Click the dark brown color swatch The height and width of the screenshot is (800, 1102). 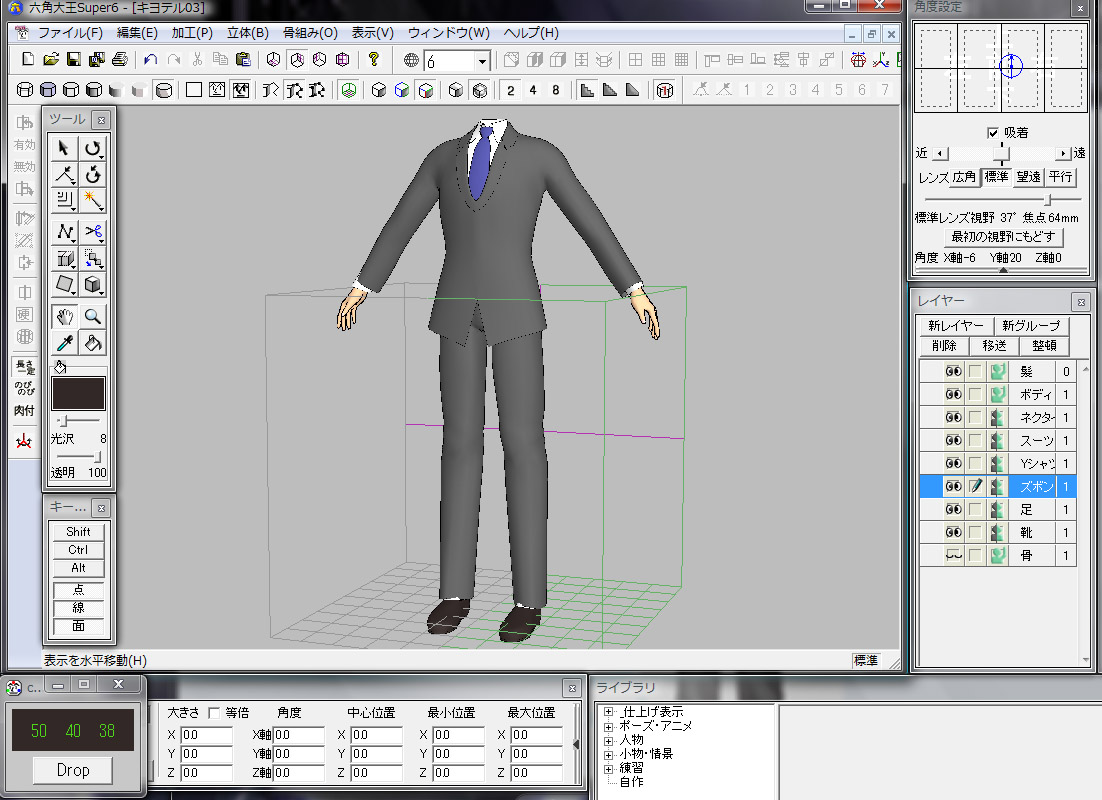(79, 393)
